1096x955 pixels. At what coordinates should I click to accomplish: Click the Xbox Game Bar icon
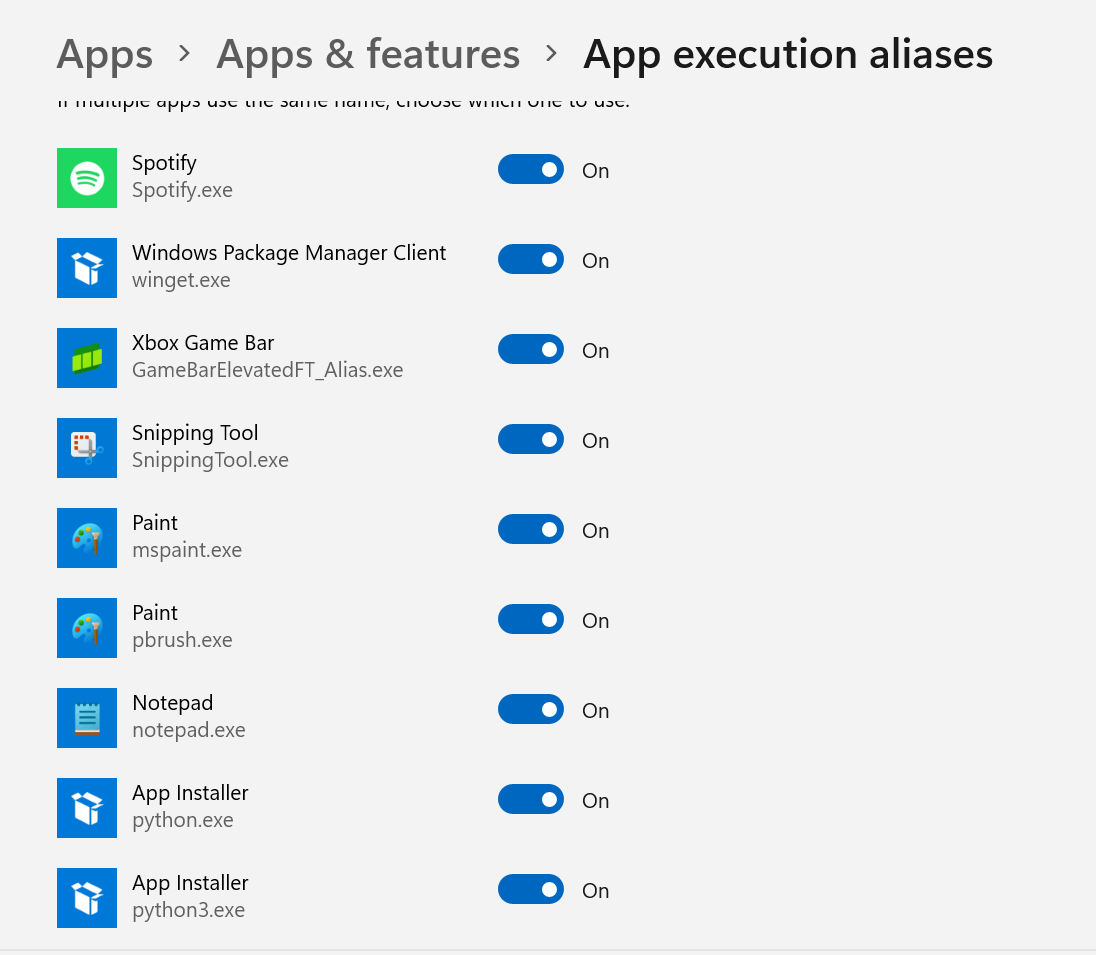(87, 358)
